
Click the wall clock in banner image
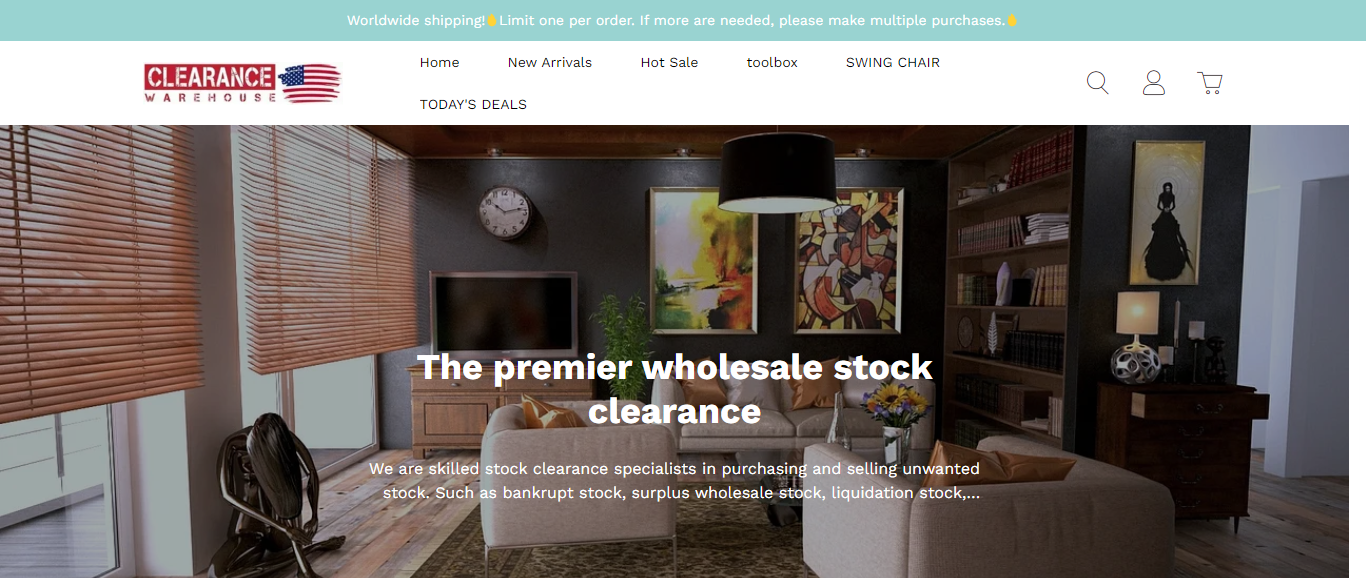505,212
